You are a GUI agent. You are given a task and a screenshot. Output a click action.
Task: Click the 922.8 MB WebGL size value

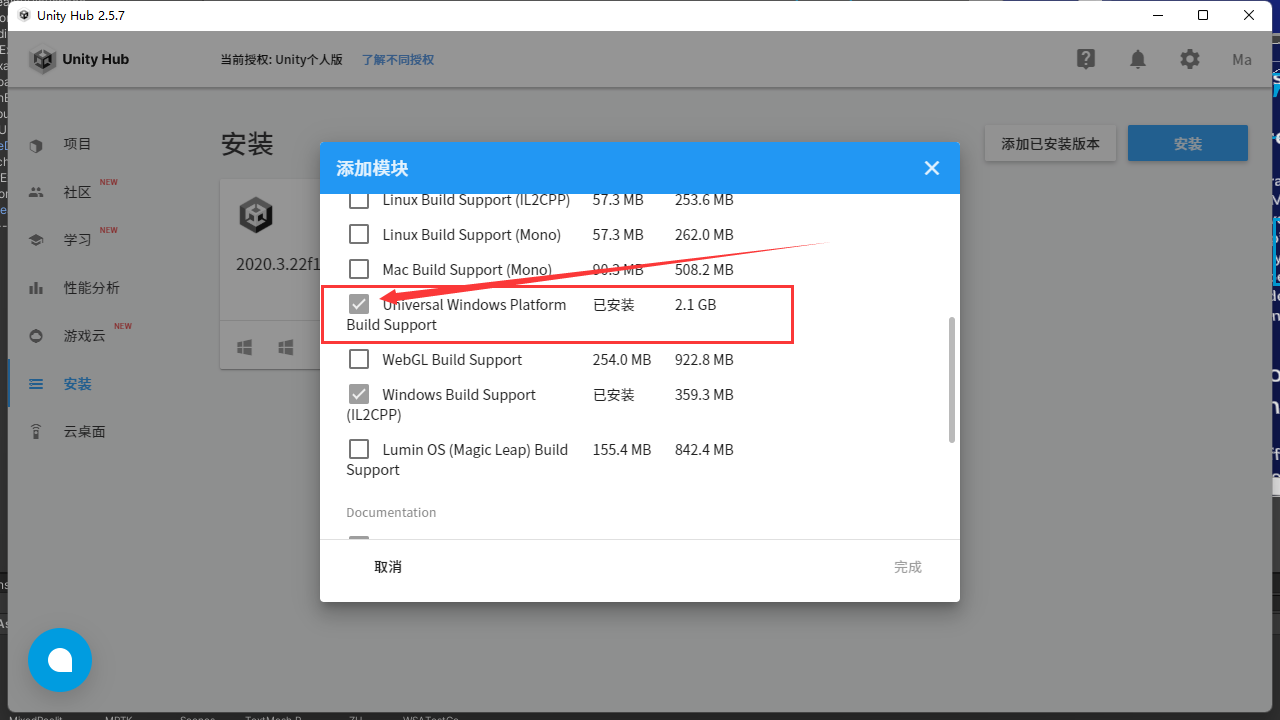pos(704,360)
